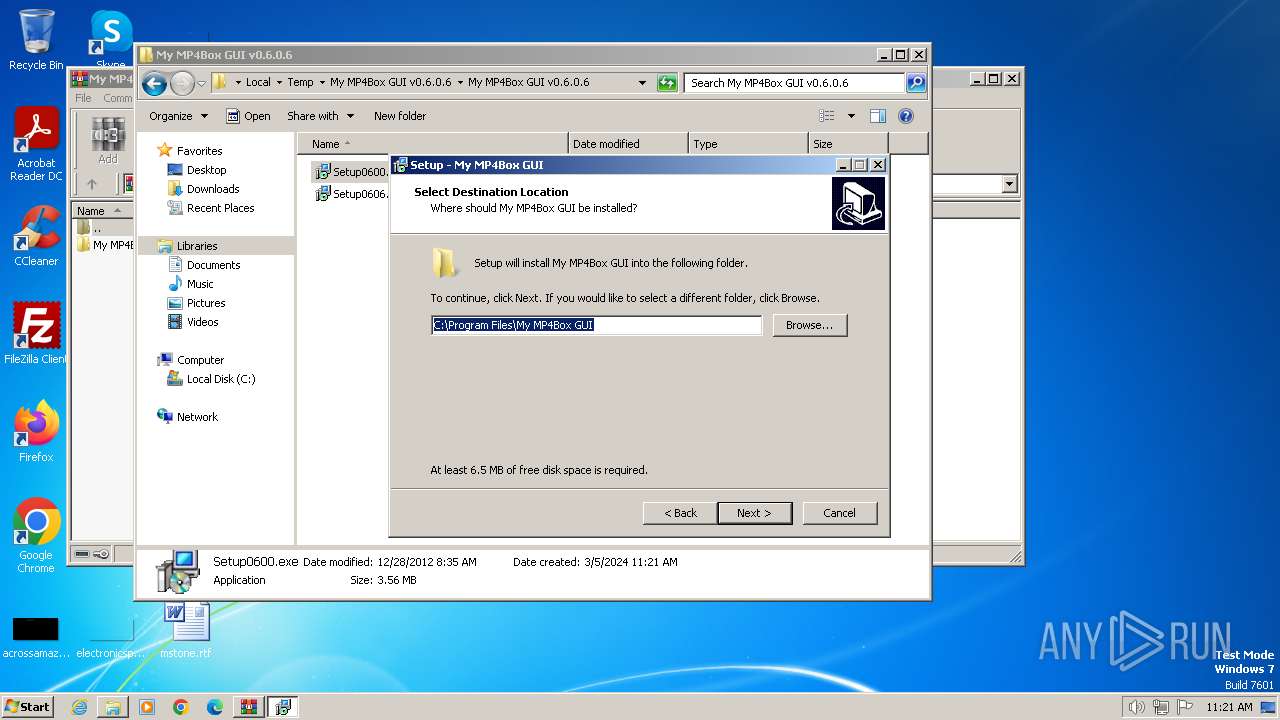This screenshot has width=1280, height=720.
Task: Click the Search My MP4Box GUI field
Action: click(795, 83)
